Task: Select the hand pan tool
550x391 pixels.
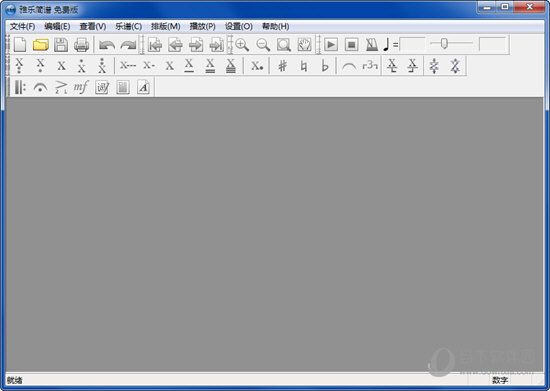Action: point(304,45)
